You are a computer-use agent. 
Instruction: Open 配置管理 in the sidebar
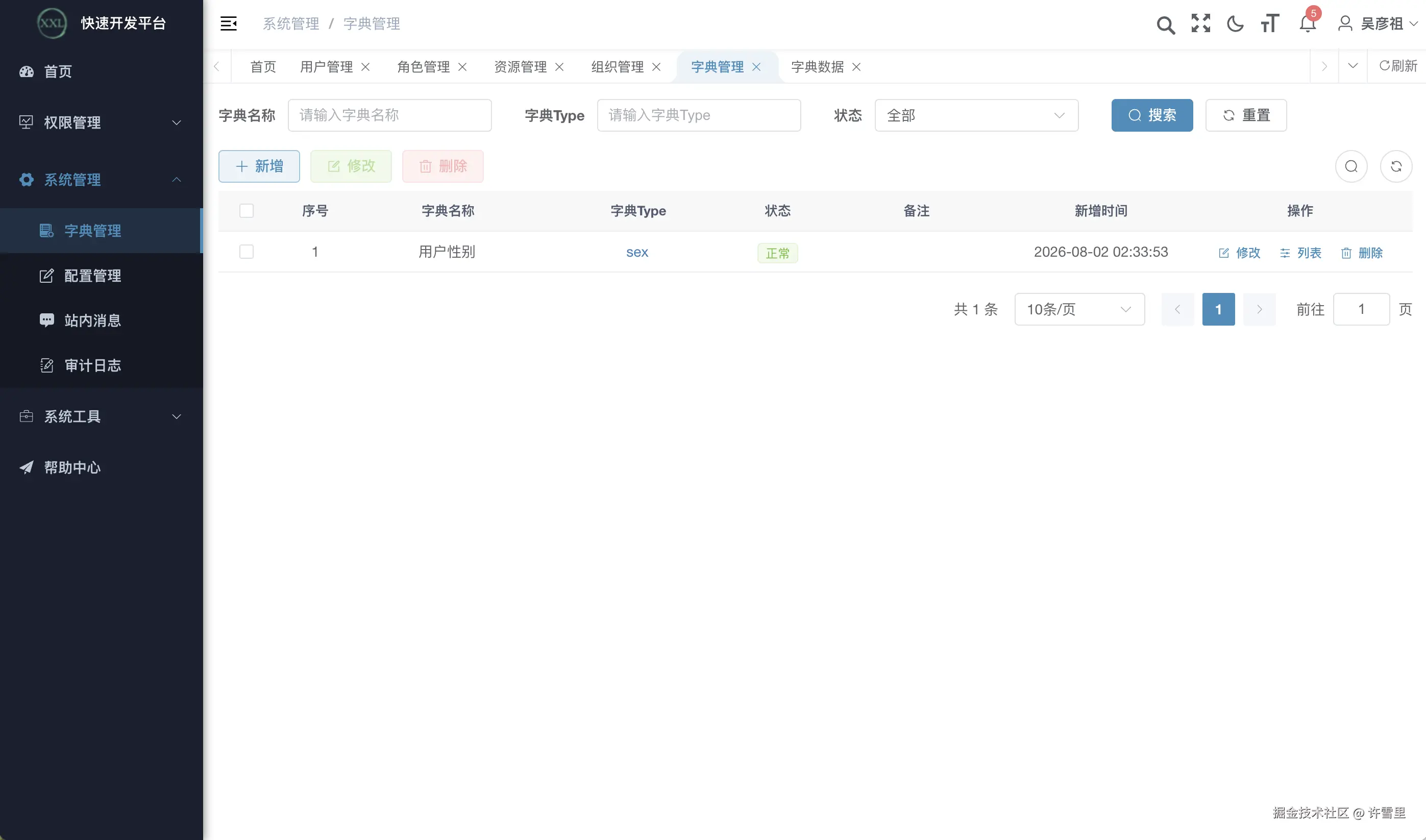click(x=102, y=276)
